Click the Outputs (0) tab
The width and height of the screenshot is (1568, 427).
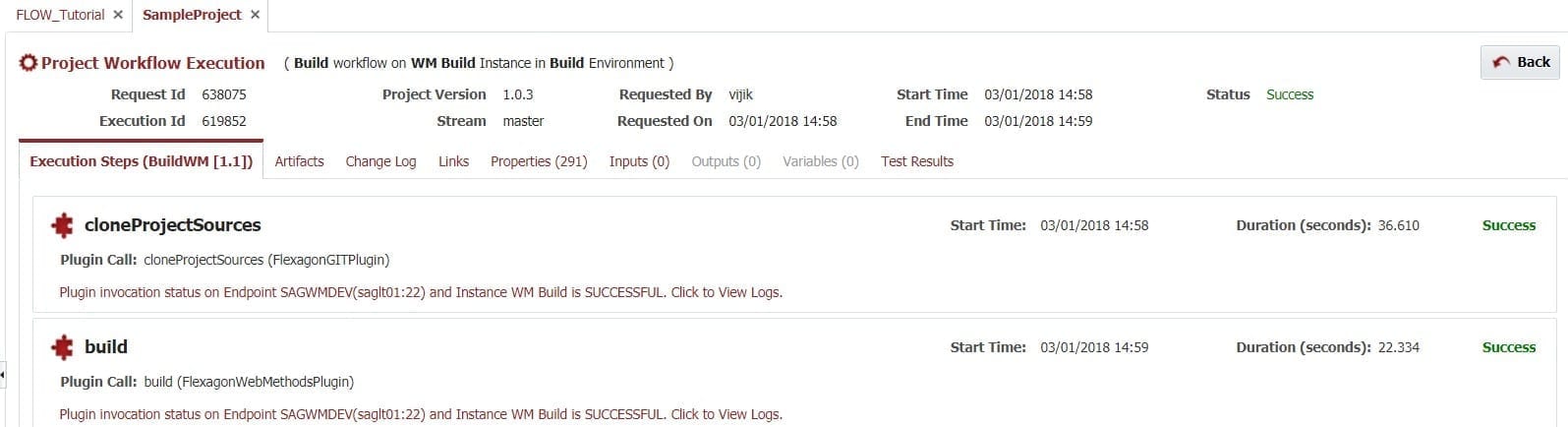pos(726,161)
